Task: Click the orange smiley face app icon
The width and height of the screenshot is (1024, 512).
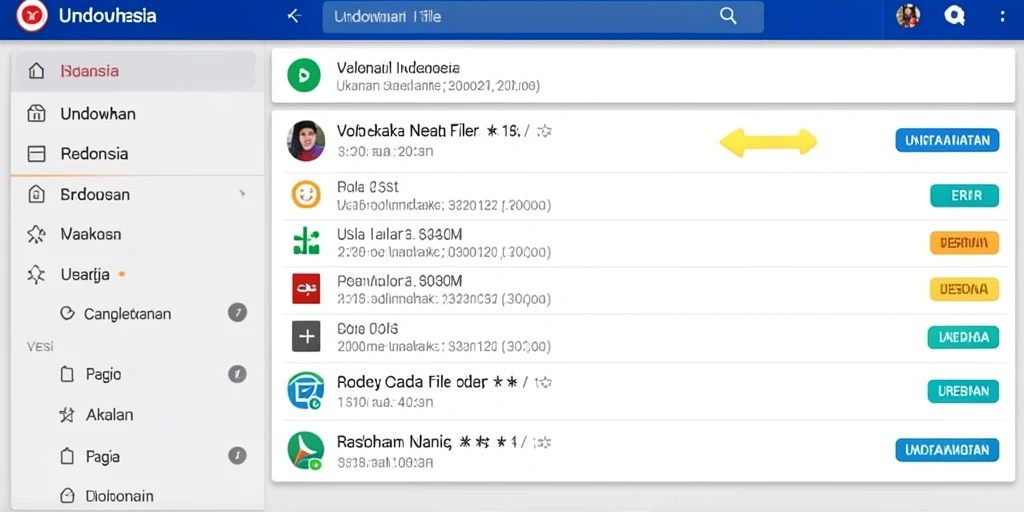Action: pos(306,195)
